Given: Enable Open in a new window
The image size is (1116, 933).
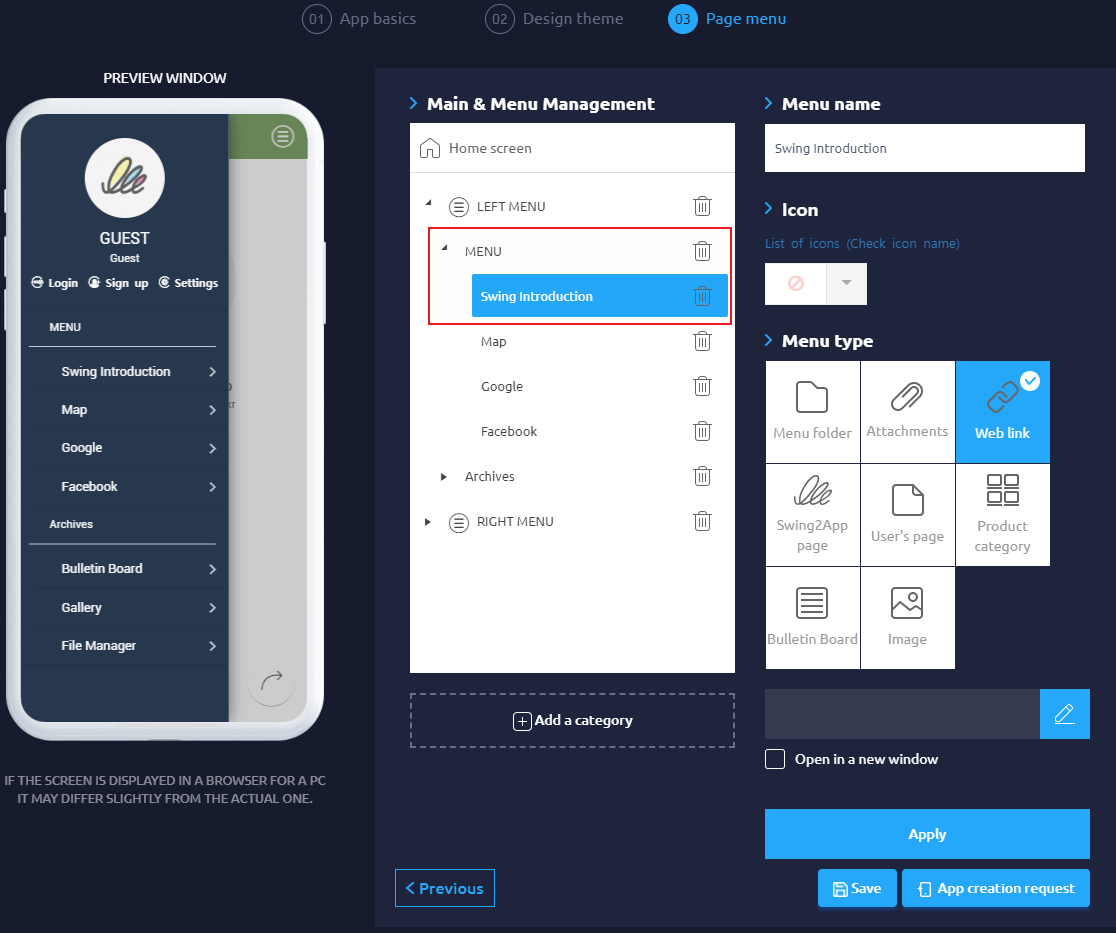Looking at the screenshot, I should (x=774, y=759).
